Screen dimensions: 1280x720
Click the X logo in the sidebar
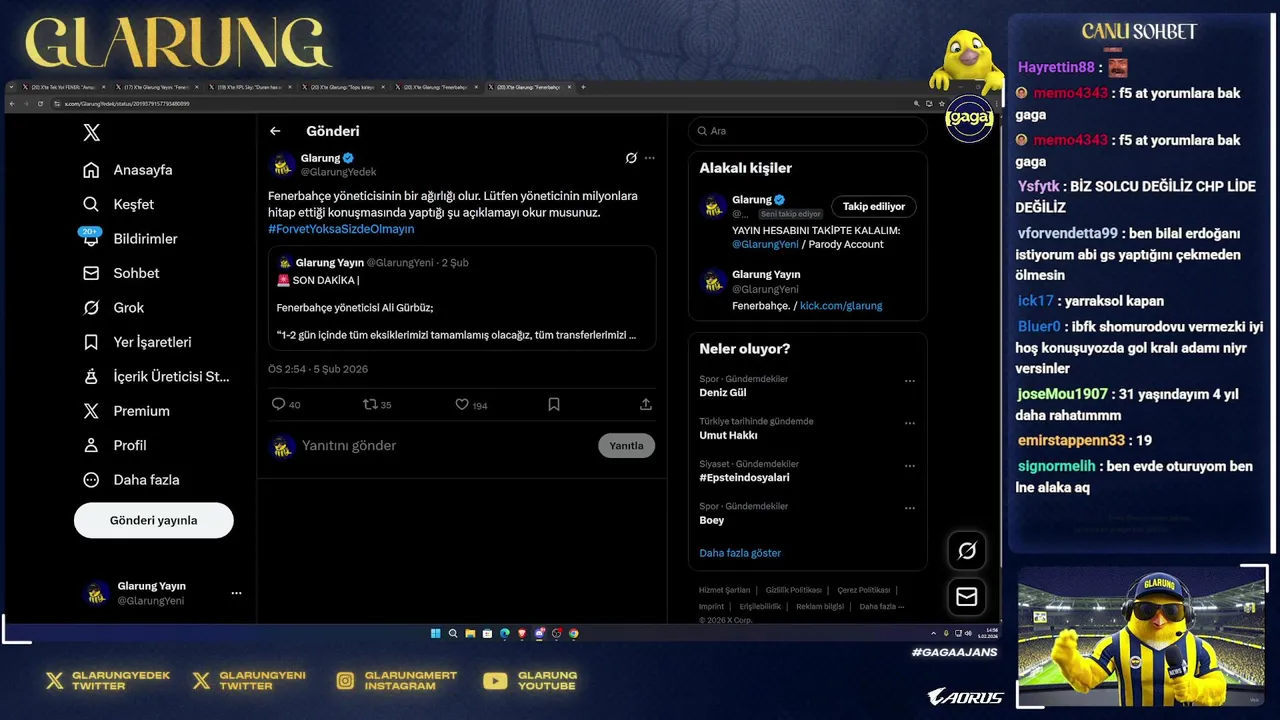(91, 132)
